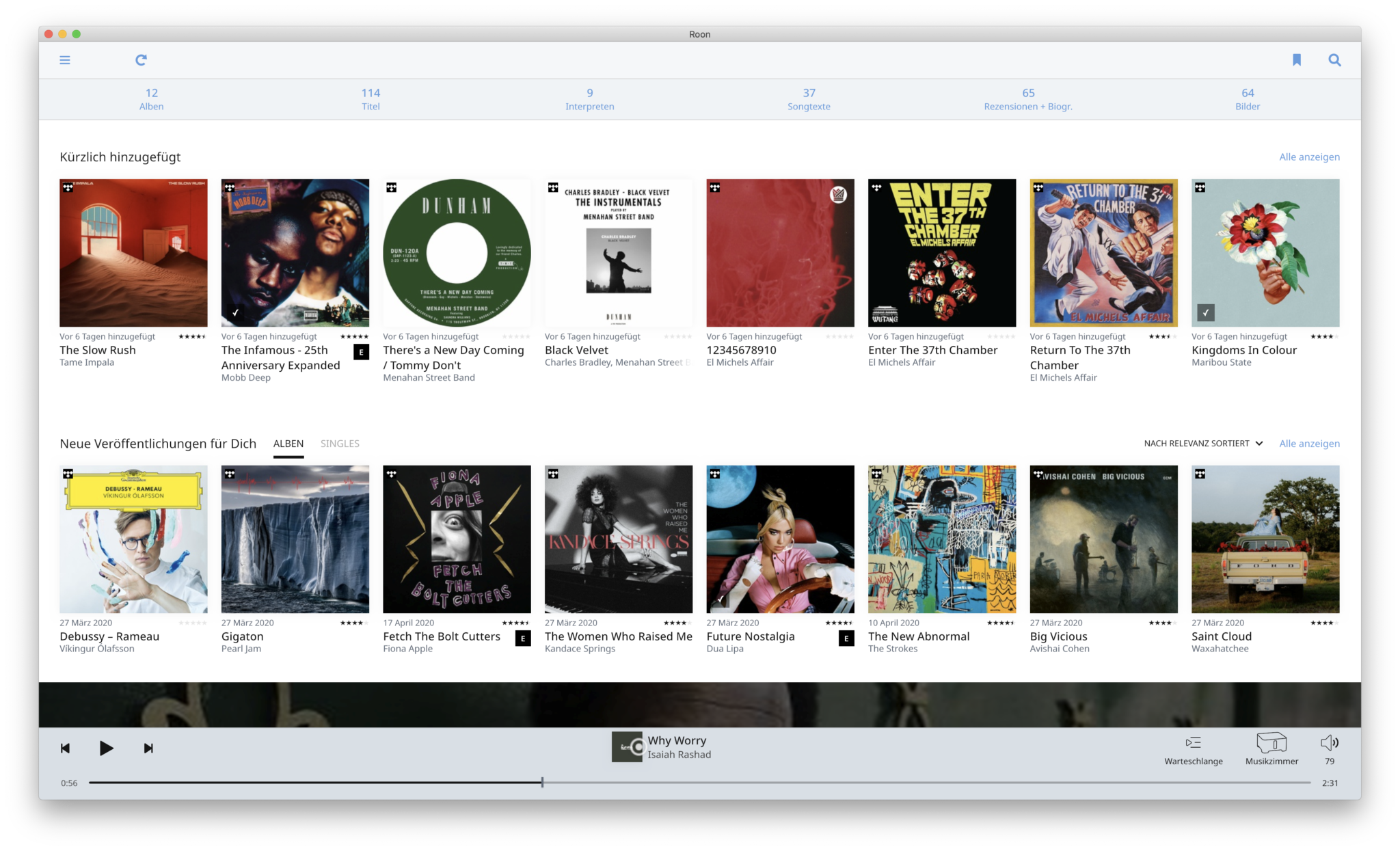Click Alle anzeigen for Kürzlich hinzugefügt
Viewport: 1400px width, 851px height.
[x=1308, y=157]
